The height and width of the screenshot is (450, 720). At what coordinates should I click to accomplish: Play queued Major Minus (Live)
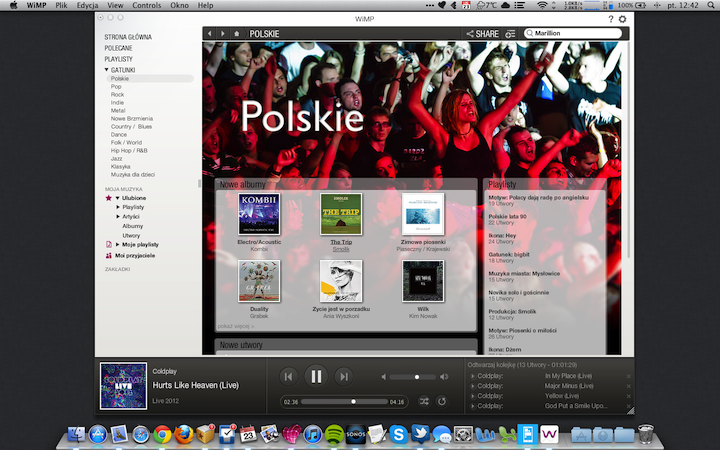coord(472,386)
